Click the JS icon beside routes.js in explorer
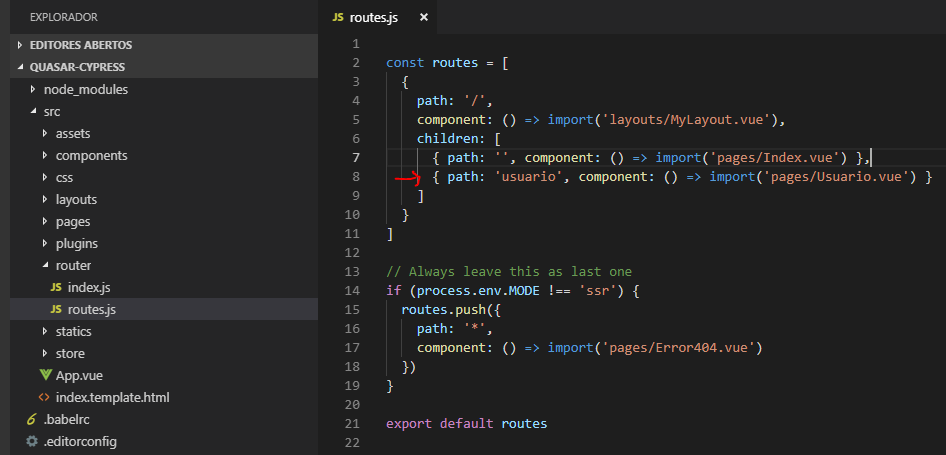Screen dimensions: 946x455 pyautogui.click(x=57, y=310)
